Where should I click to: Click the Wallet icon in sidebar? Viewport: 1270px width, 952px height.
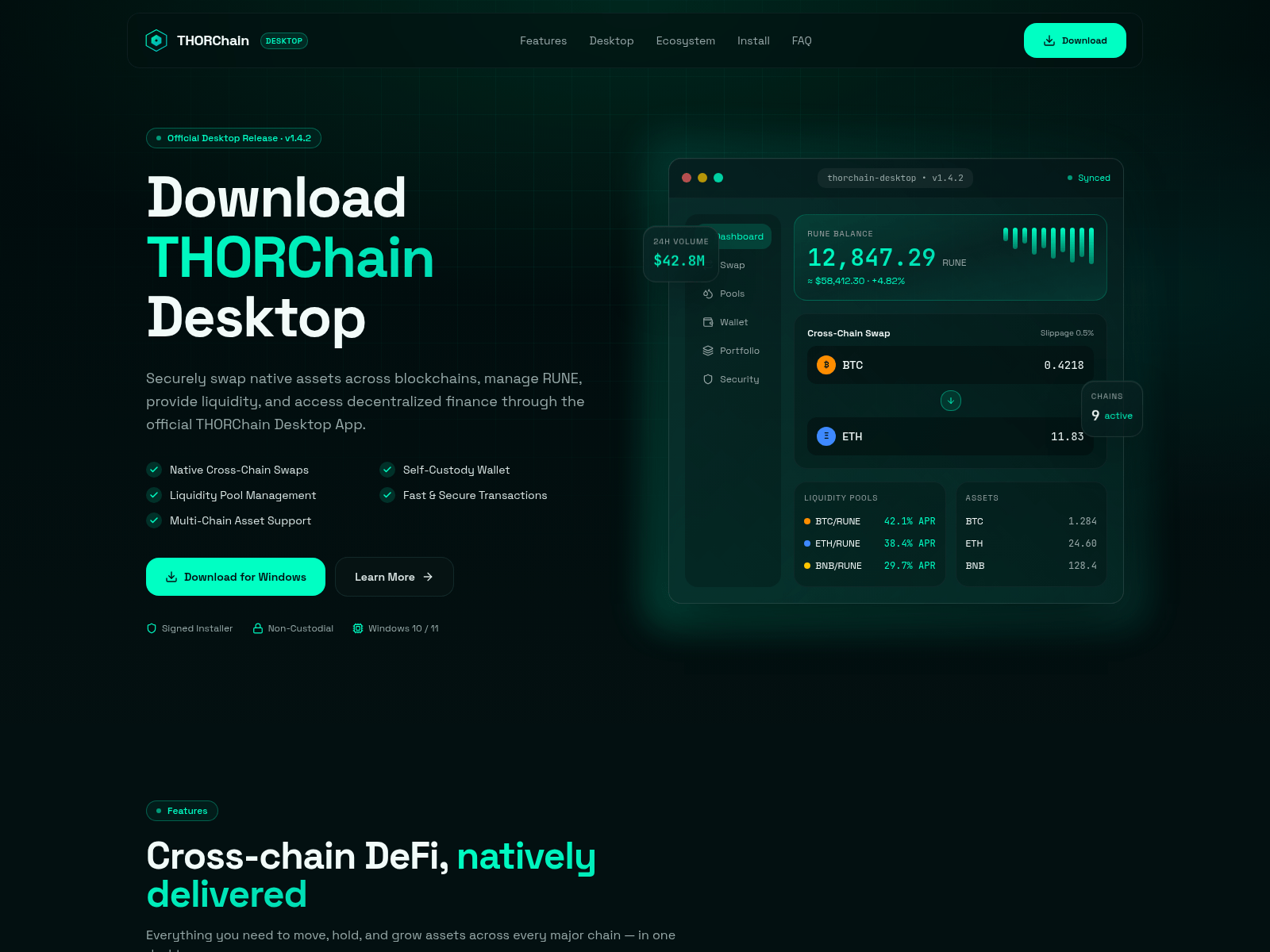tap(708, 322)
